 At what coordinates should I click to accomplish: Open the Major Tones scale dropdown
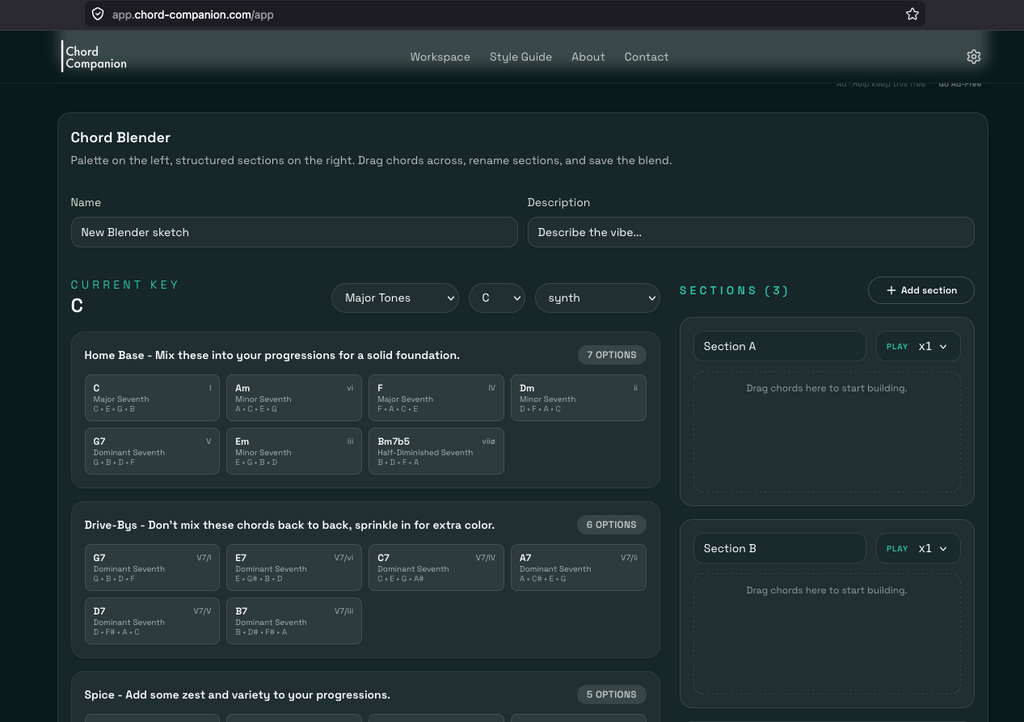tap(395, 298)
